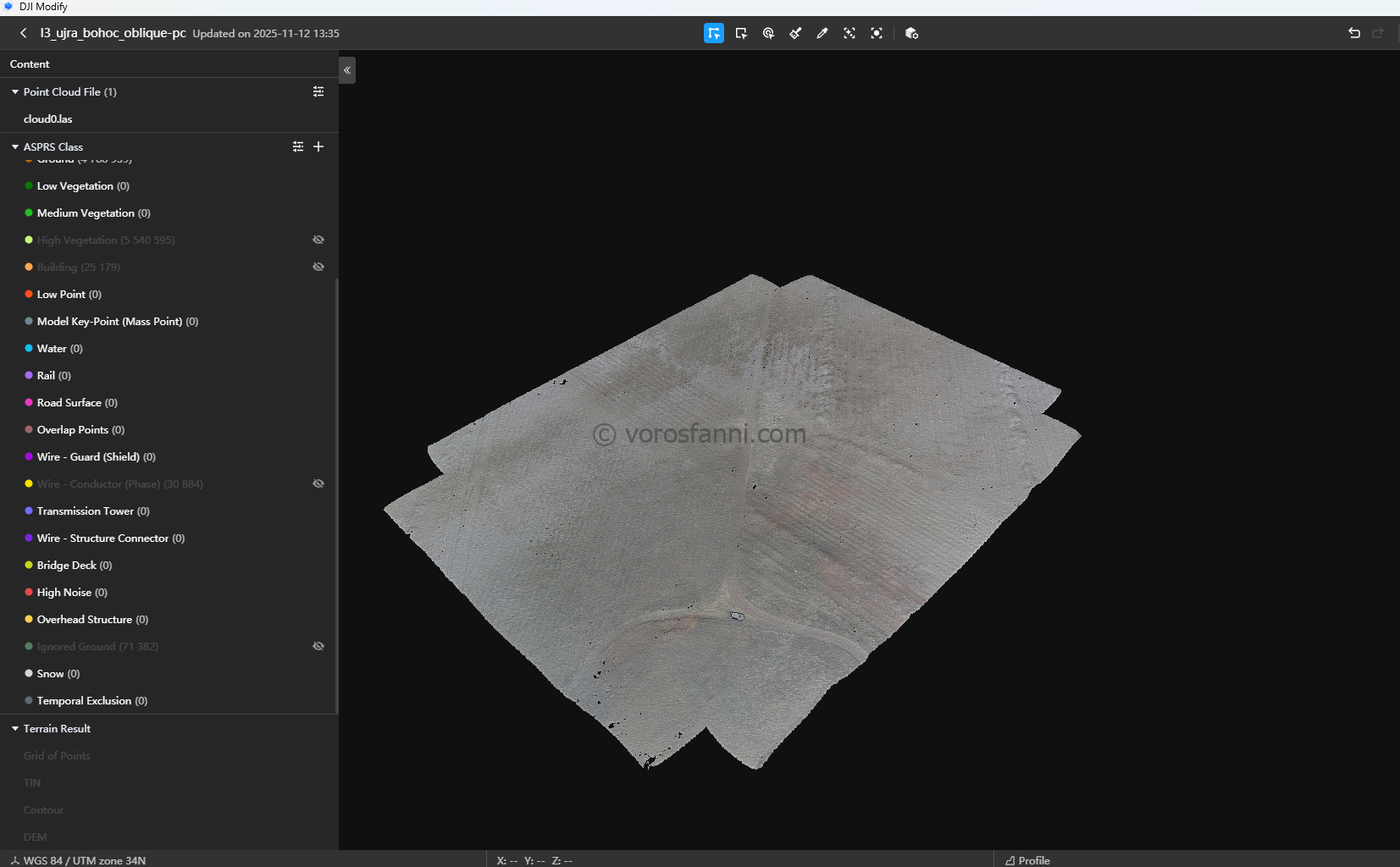Add a new ASPRS class with plus icon
The height and width of the screenshot is (867, 1400).
(318, 146)
